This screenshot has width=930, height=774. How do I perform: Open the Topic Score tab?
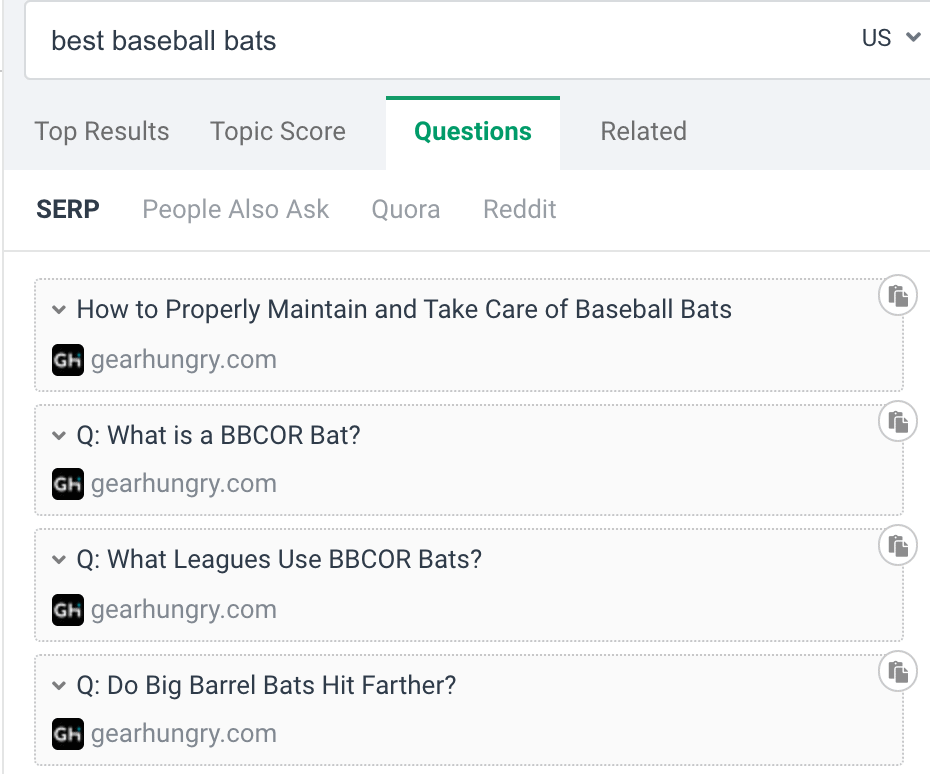point(278,132)
